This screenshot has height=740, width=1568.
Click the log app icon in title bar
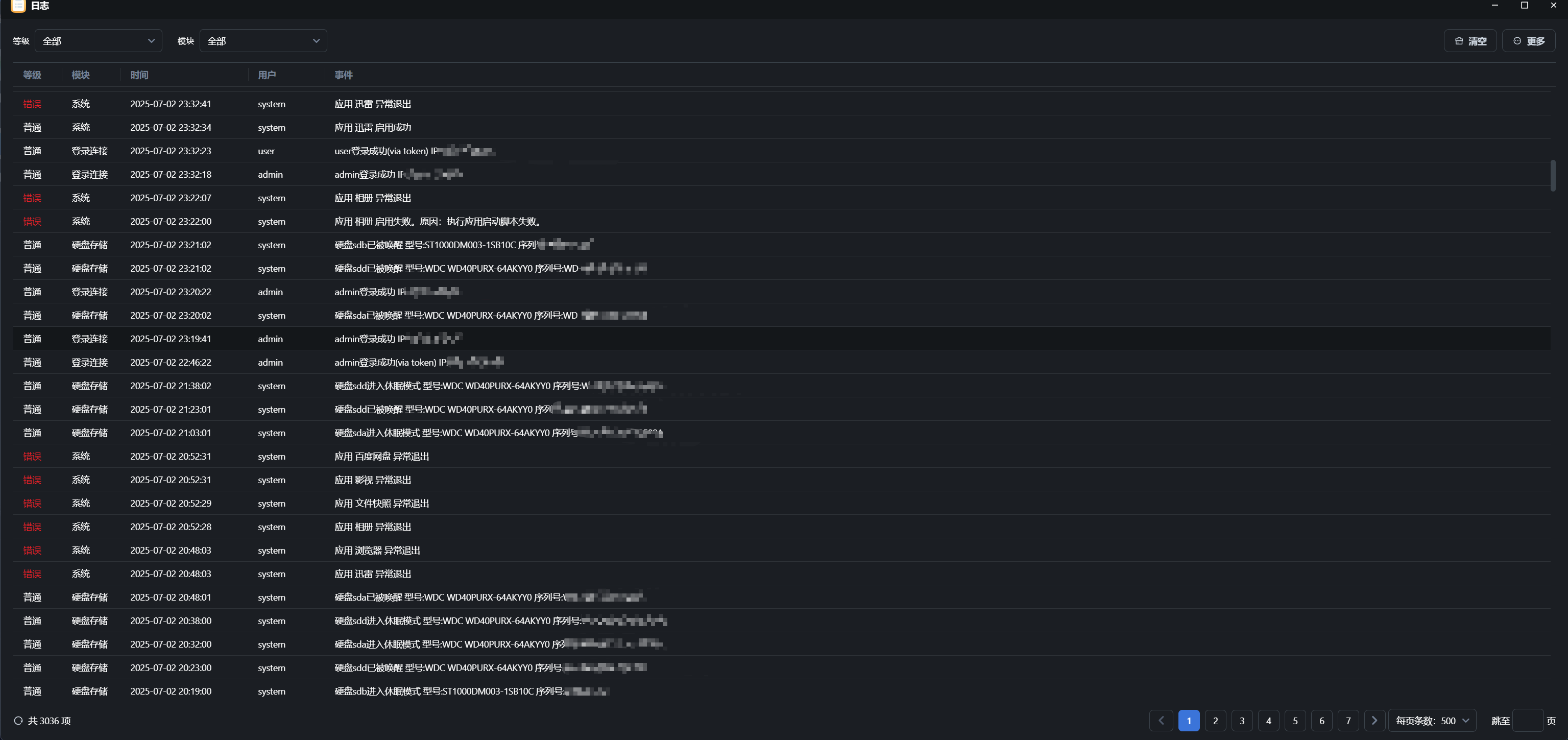tap(18, 6)
